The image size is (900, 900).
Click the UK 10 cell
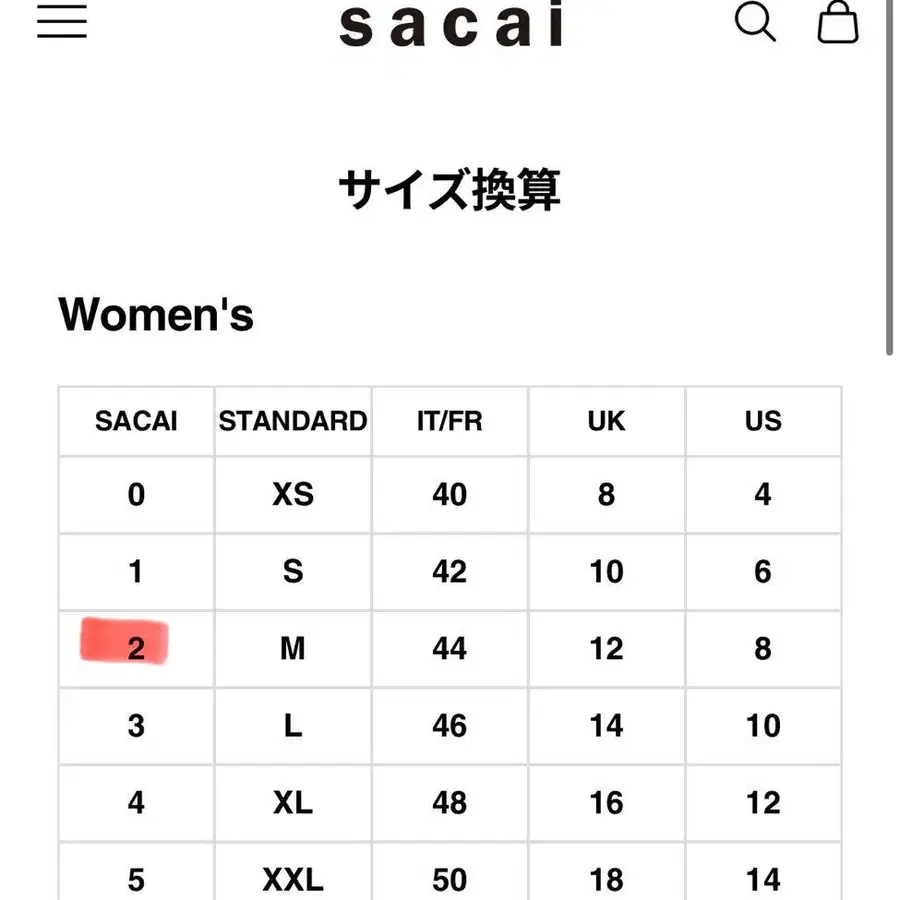606,571
